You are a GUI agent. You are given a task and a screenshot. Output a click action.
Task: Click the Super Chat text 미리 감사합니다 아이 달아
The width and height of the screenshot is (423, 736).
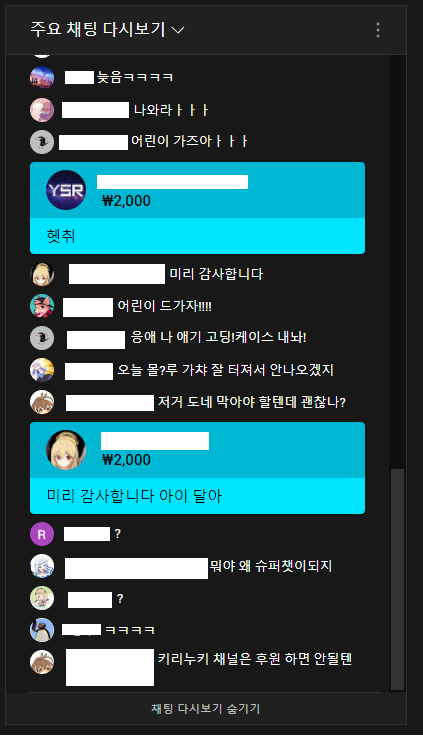(x=134, y=496)
